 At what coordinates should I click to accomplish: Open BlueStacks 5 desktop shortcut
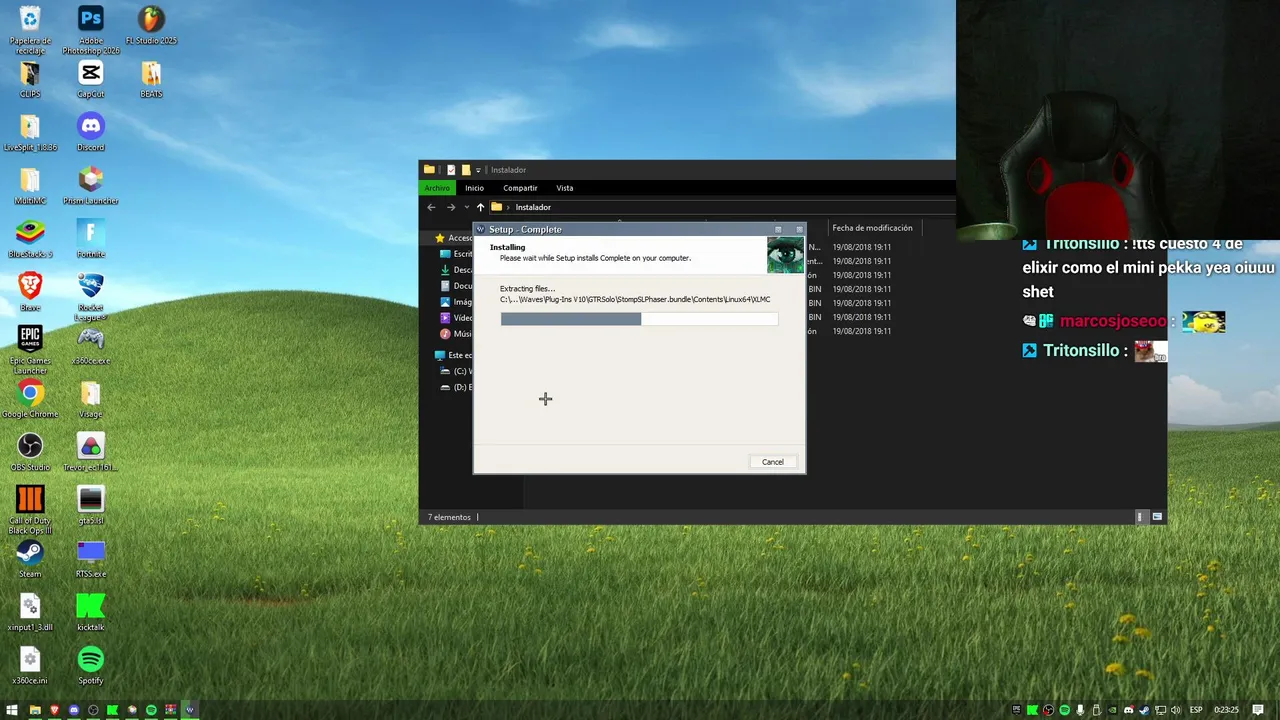(x=30, y=239)
